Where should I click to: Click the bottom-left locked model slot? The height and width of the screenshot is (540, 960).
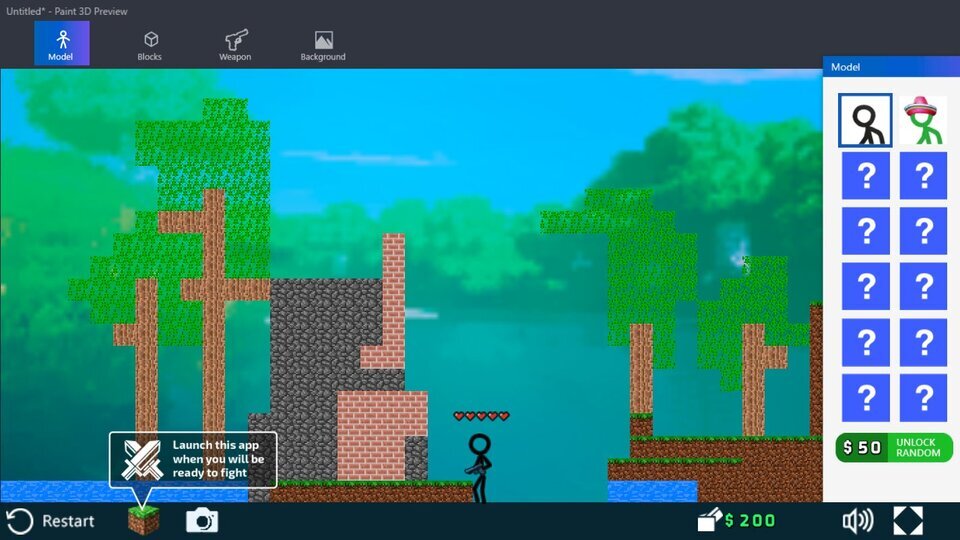[866, 398]
